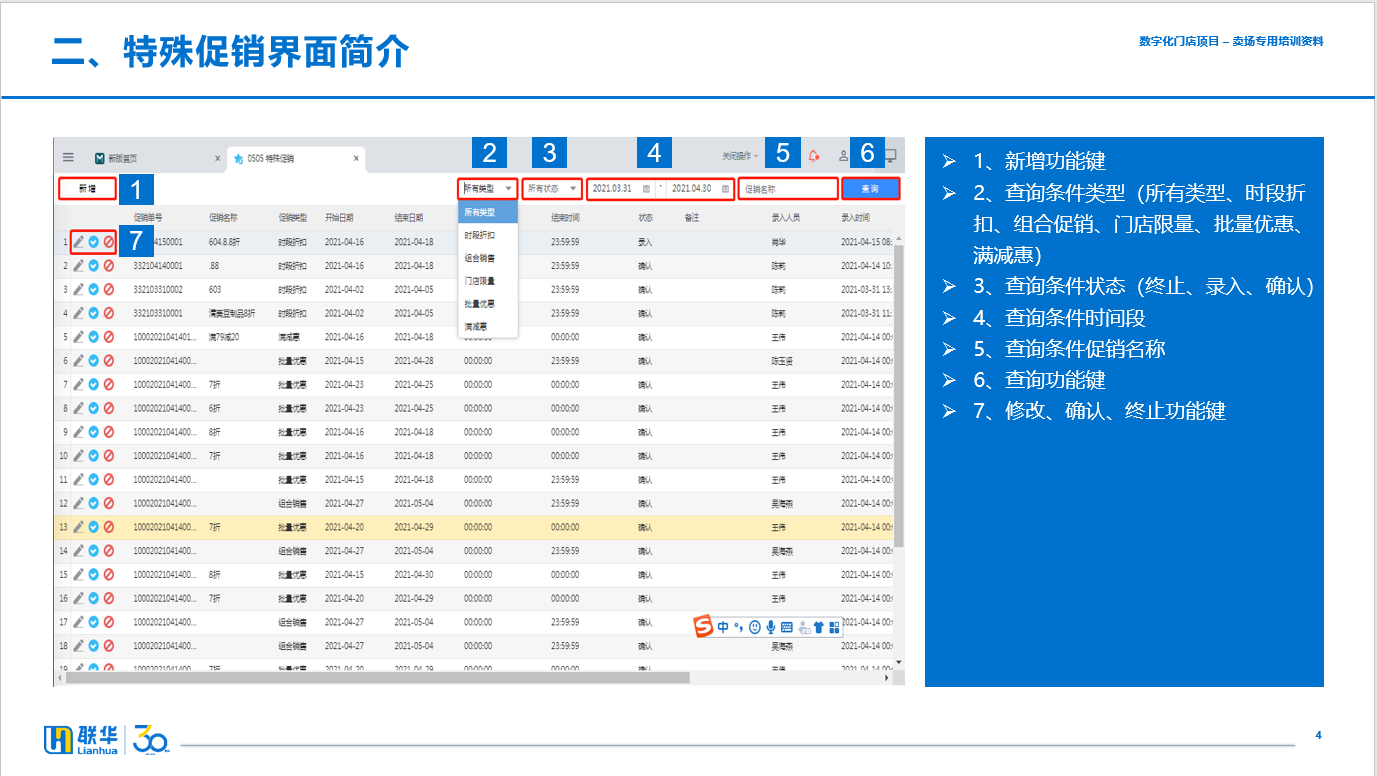
Task: Click edit pencil in row 1
Action: (79, 241)
